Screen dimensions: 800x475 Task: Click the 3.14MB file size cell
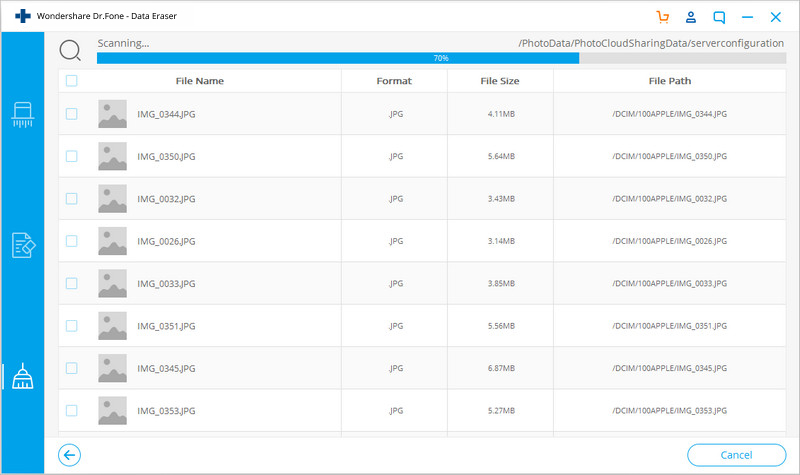tap(501, 241)
